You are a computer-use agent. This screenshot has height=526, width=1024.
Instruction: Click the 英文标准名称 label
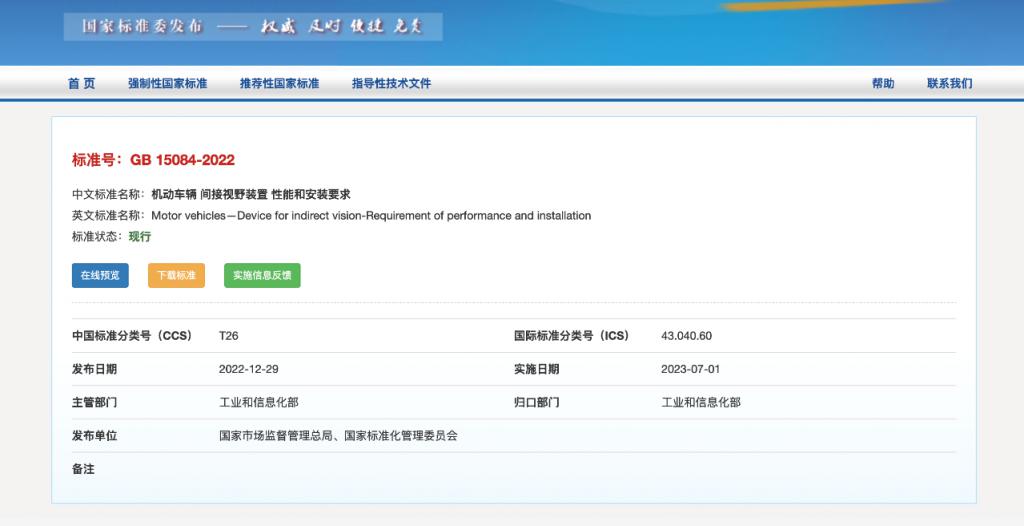click(106, 216)
